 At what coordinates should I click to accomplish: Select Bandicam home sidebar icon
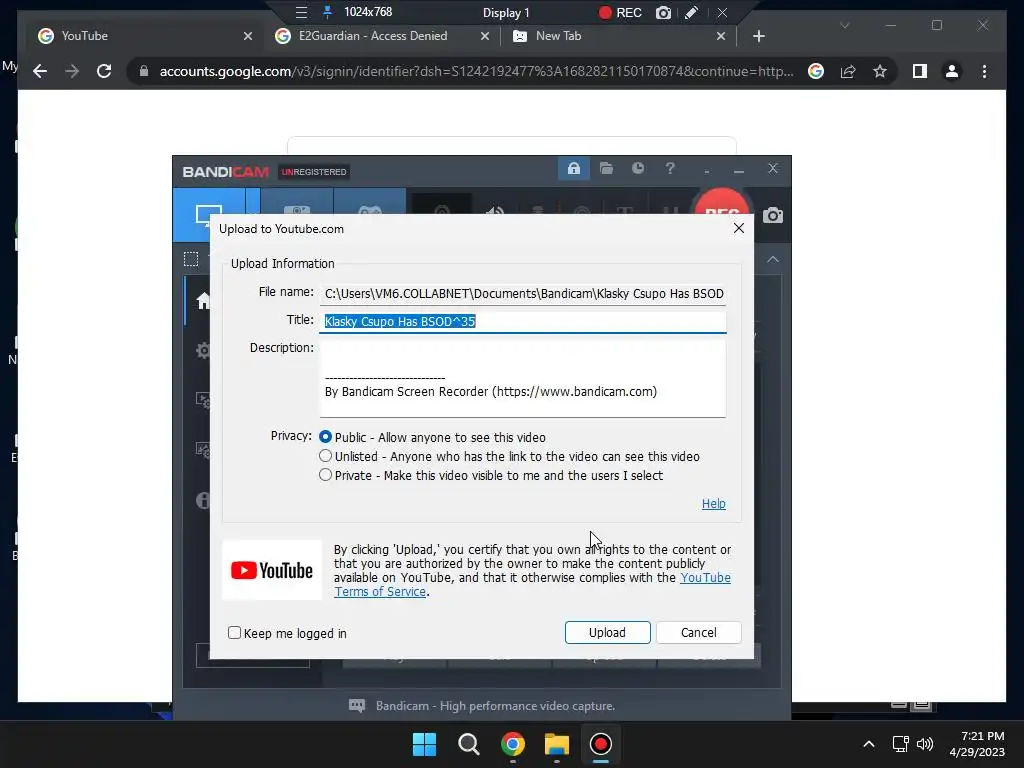point(202,301)
